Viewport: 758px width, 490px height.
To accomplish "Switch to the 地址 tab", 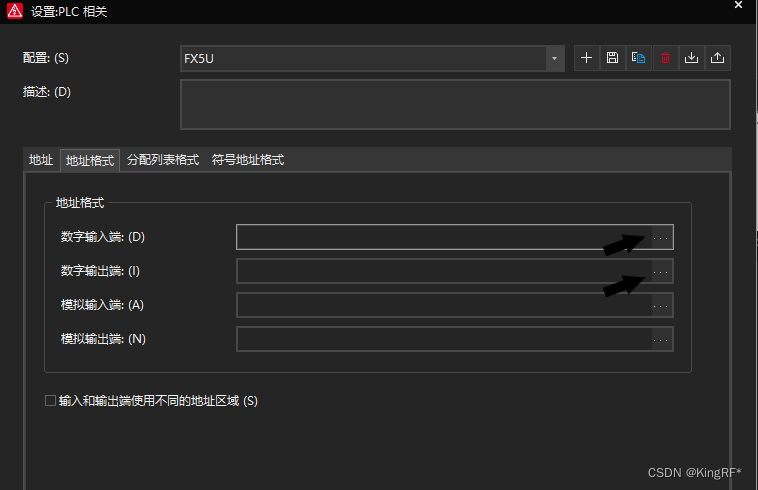I will pos(41,160).
